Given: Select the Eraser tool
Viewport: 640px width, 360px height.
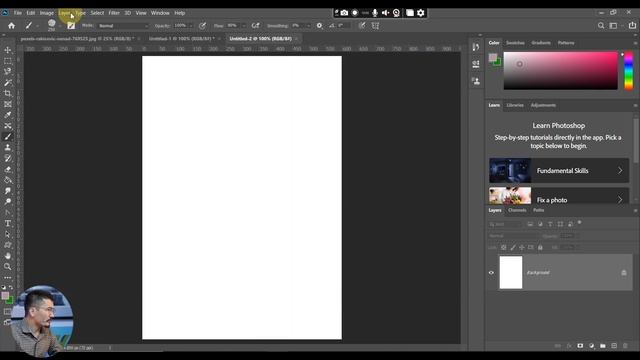Looking at the screenshot, I should (8, 169).
